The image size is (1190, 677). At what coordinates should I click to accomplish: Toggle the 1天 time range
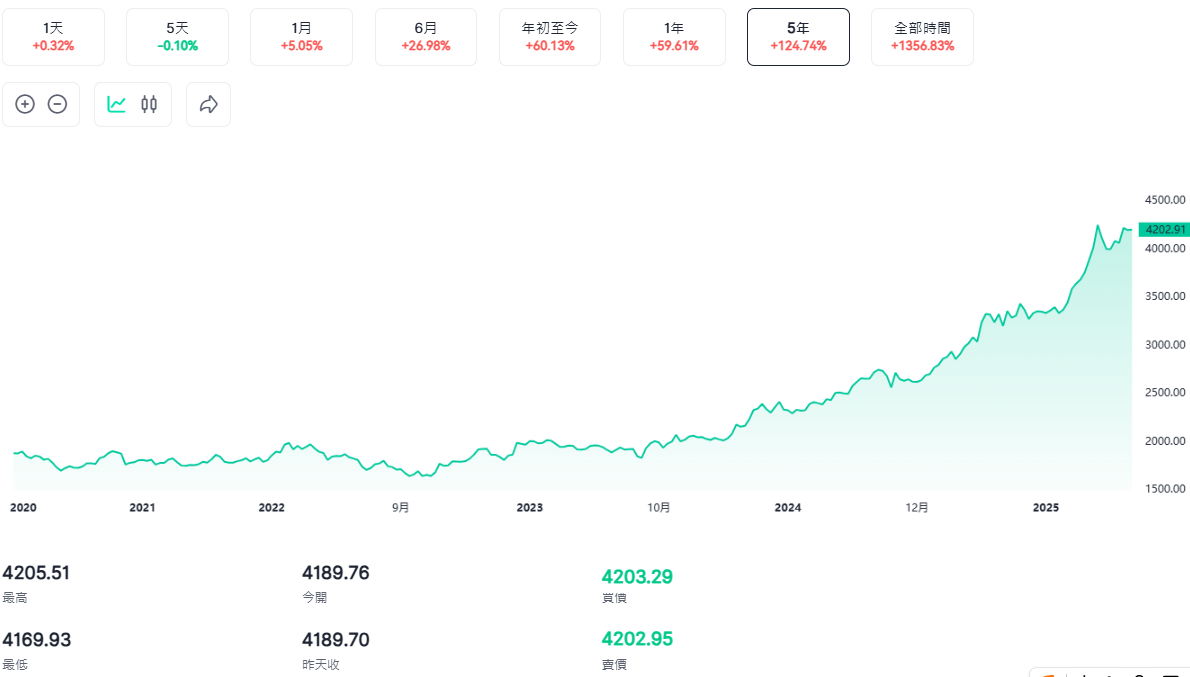tap(53, 36)
